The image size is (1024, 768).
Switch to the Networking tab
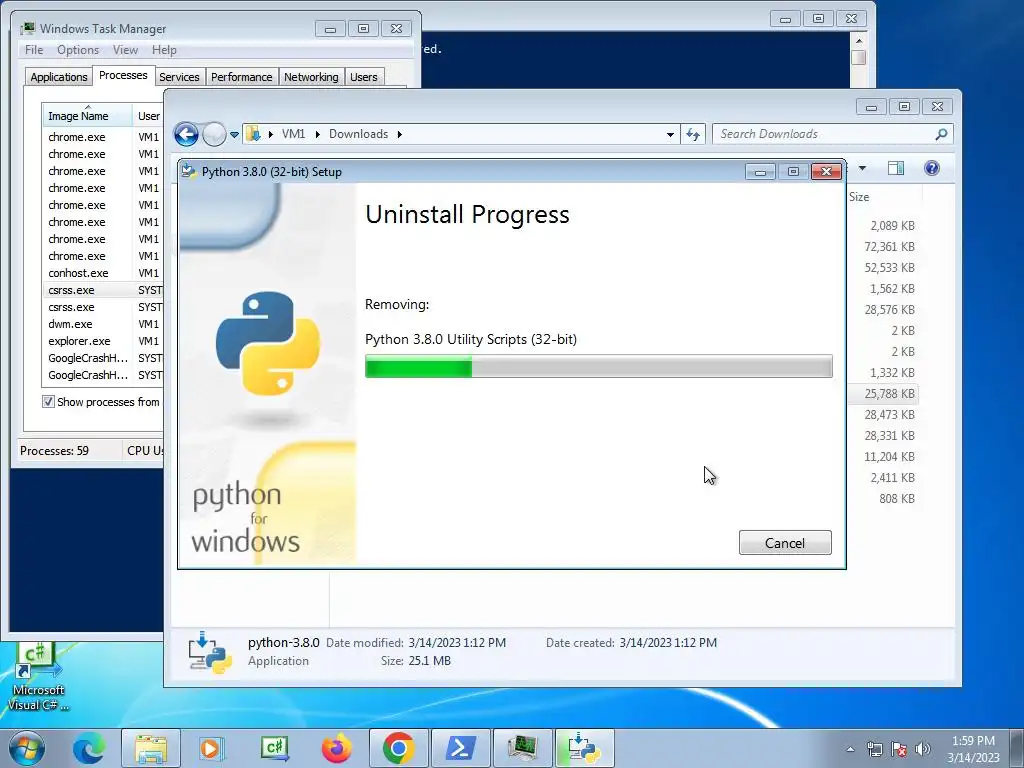click(x=311, y=77)
